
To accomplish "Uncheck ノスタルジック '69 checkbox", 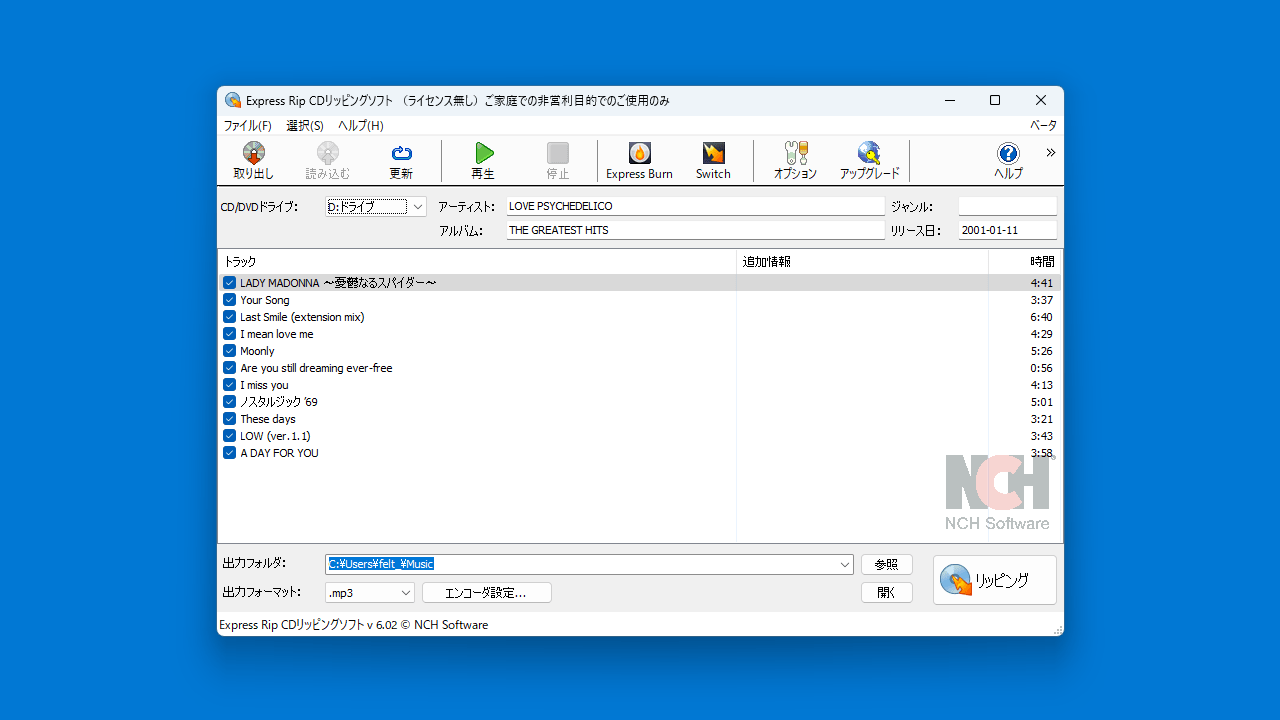I will point(229,402).
